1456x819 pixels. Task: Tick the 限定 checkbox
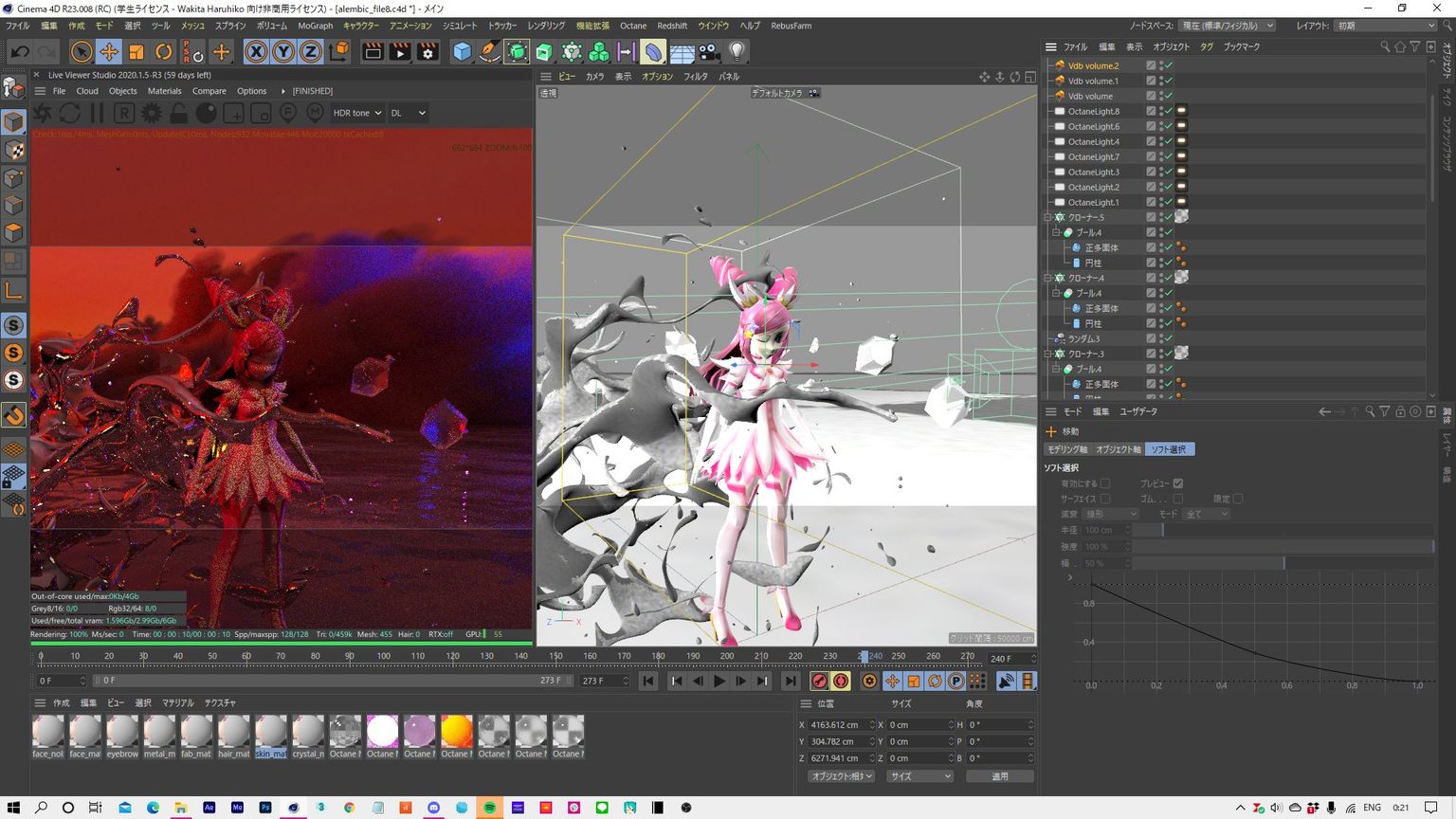(x=1238, y=499)
